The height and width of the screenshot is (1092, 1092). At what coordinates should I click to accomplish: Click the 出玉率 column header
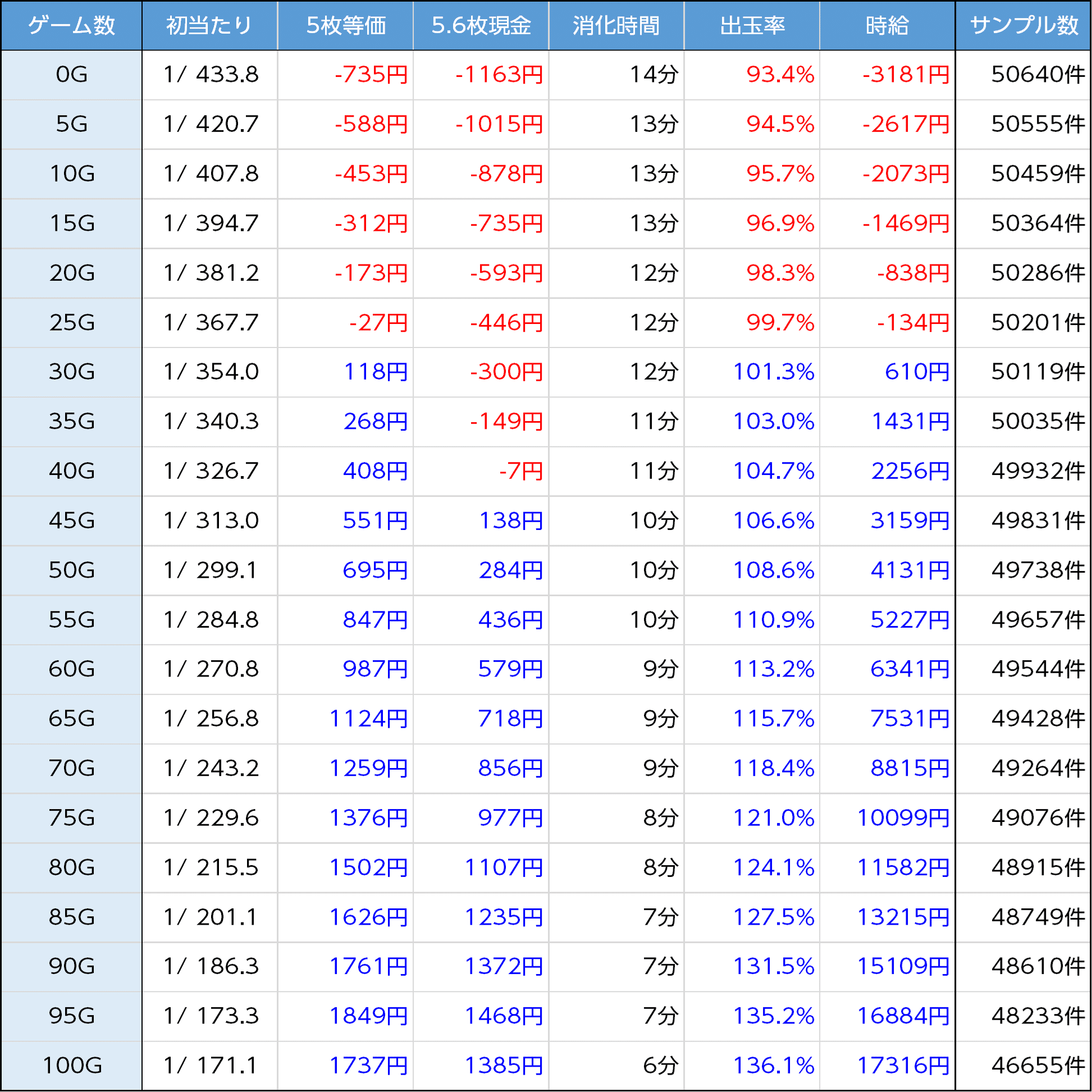coord(752,25)
